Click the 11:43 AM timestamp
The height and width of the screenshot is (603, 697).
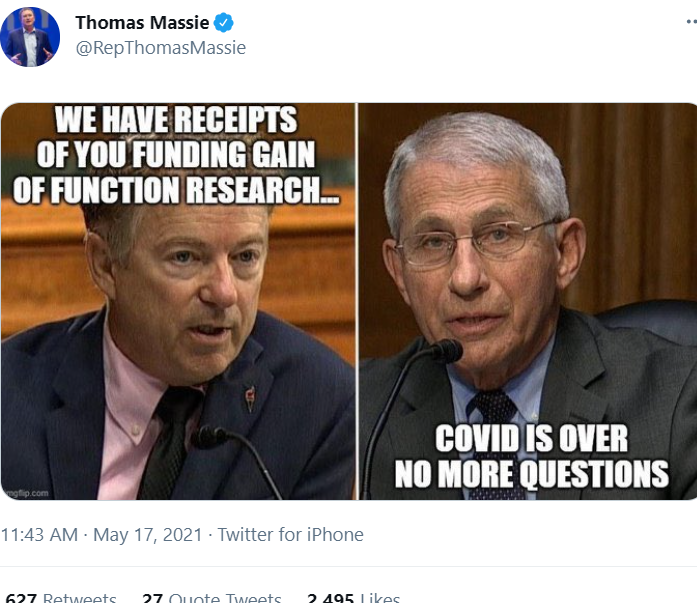tap(39, 535)
